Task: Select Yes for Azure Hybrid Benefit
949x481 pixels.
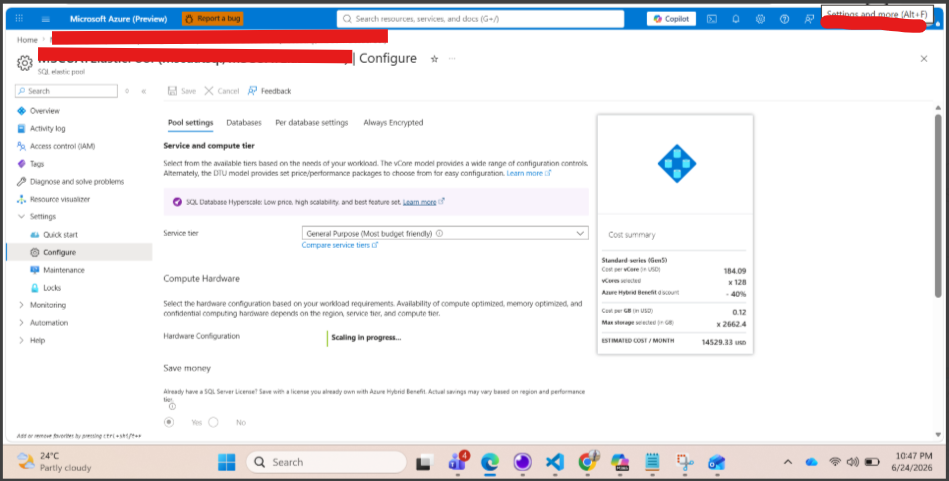Action: [x=169, y=422]
